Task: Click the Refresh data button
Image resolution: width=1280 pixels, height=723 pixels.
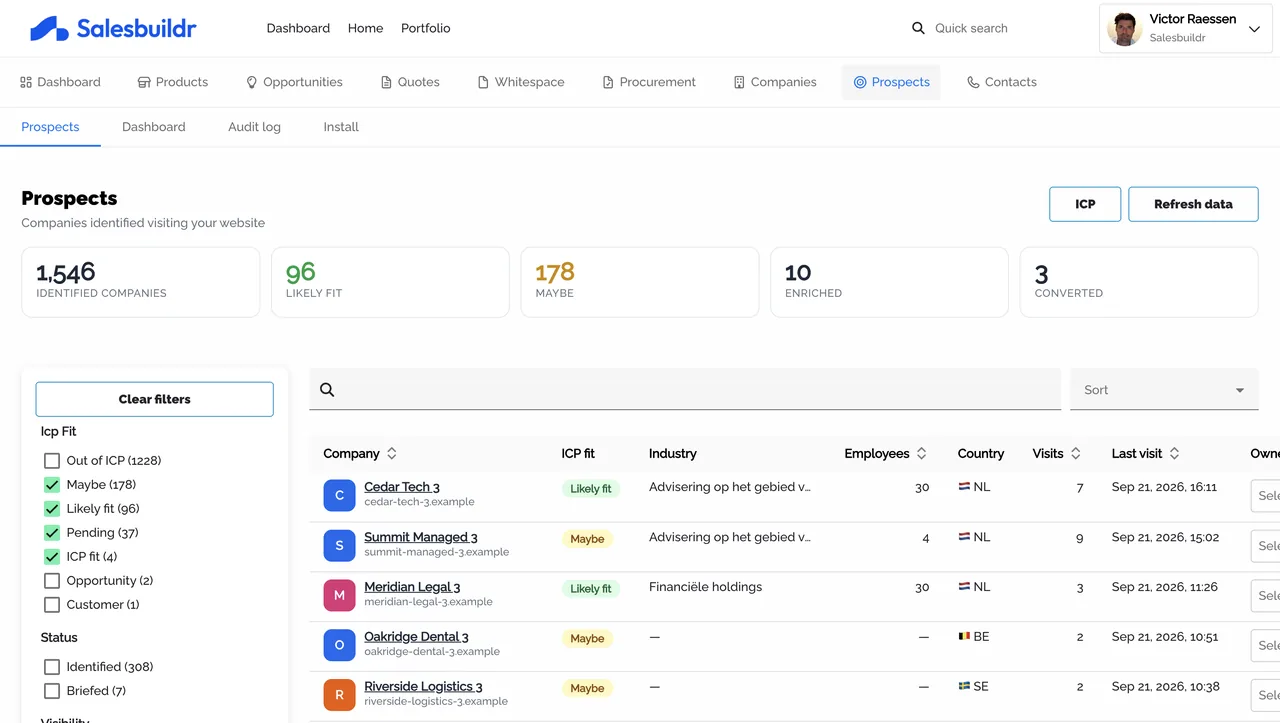Action: point(1193,204)
